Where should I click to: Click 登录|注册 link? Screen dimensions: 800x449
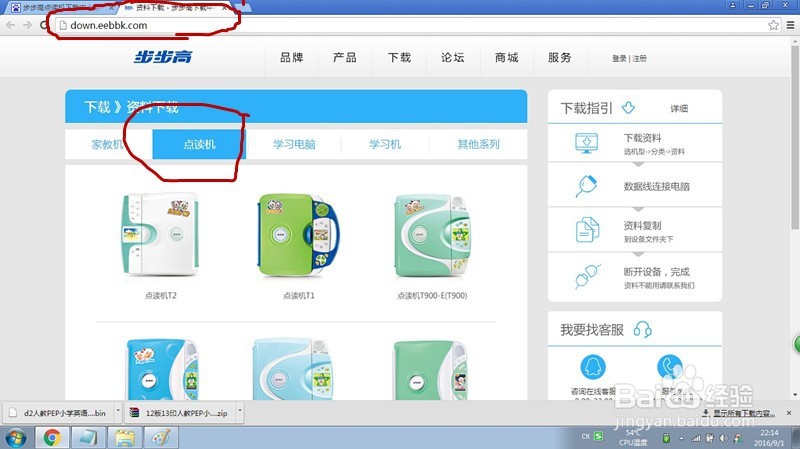pos(629,59)
